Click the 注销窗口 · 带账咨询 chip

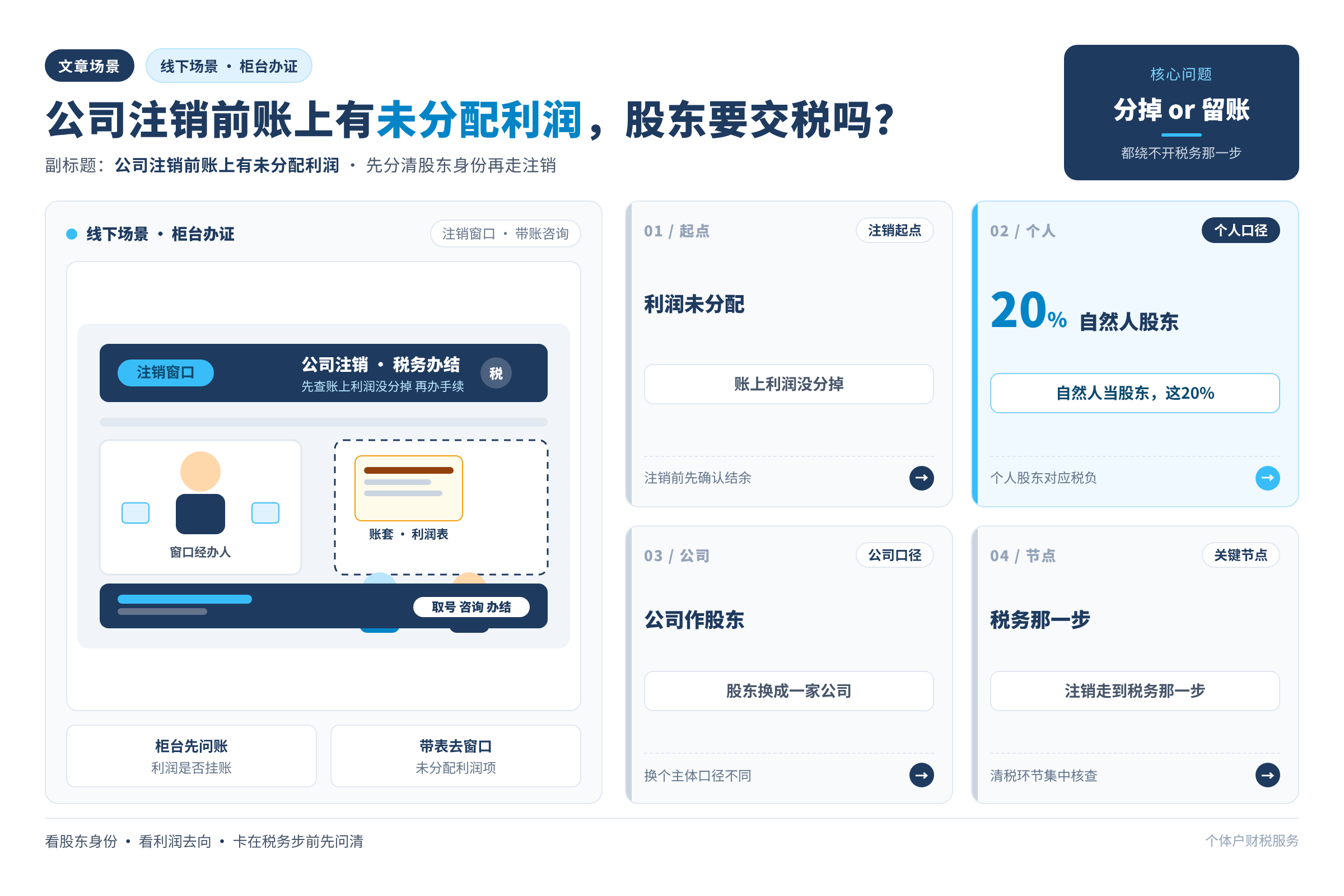[x=505, y=234]
